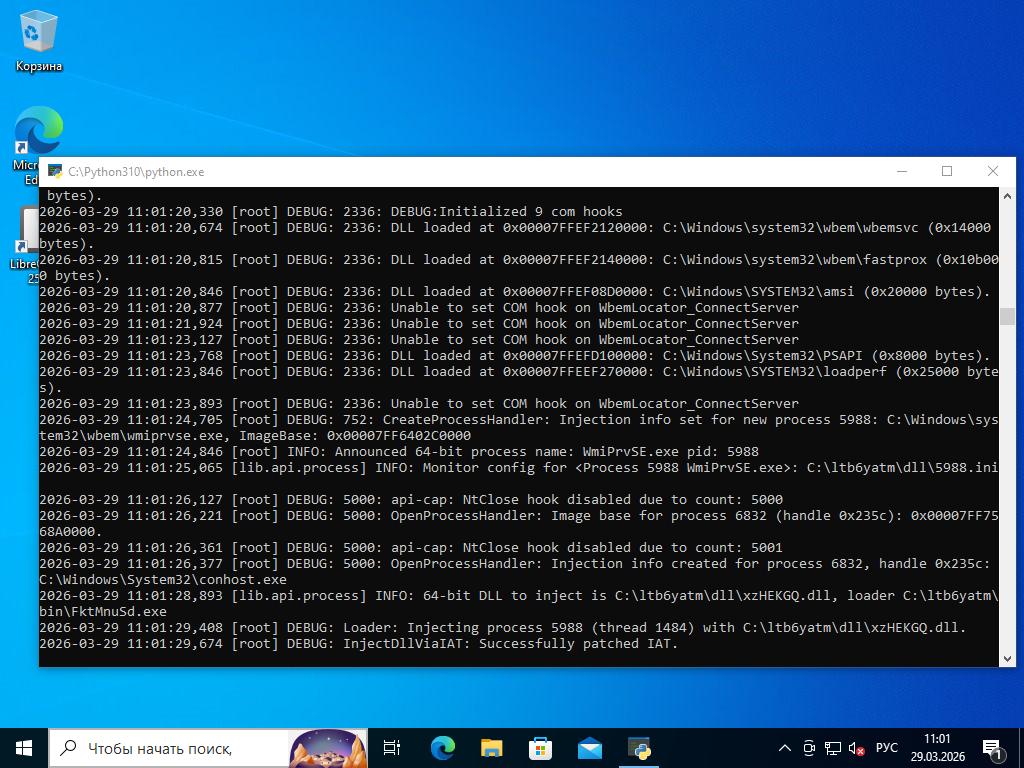Expand the hidden system tray icons
This screenshot has width=1024, height=768.
[x=785, y=748]
